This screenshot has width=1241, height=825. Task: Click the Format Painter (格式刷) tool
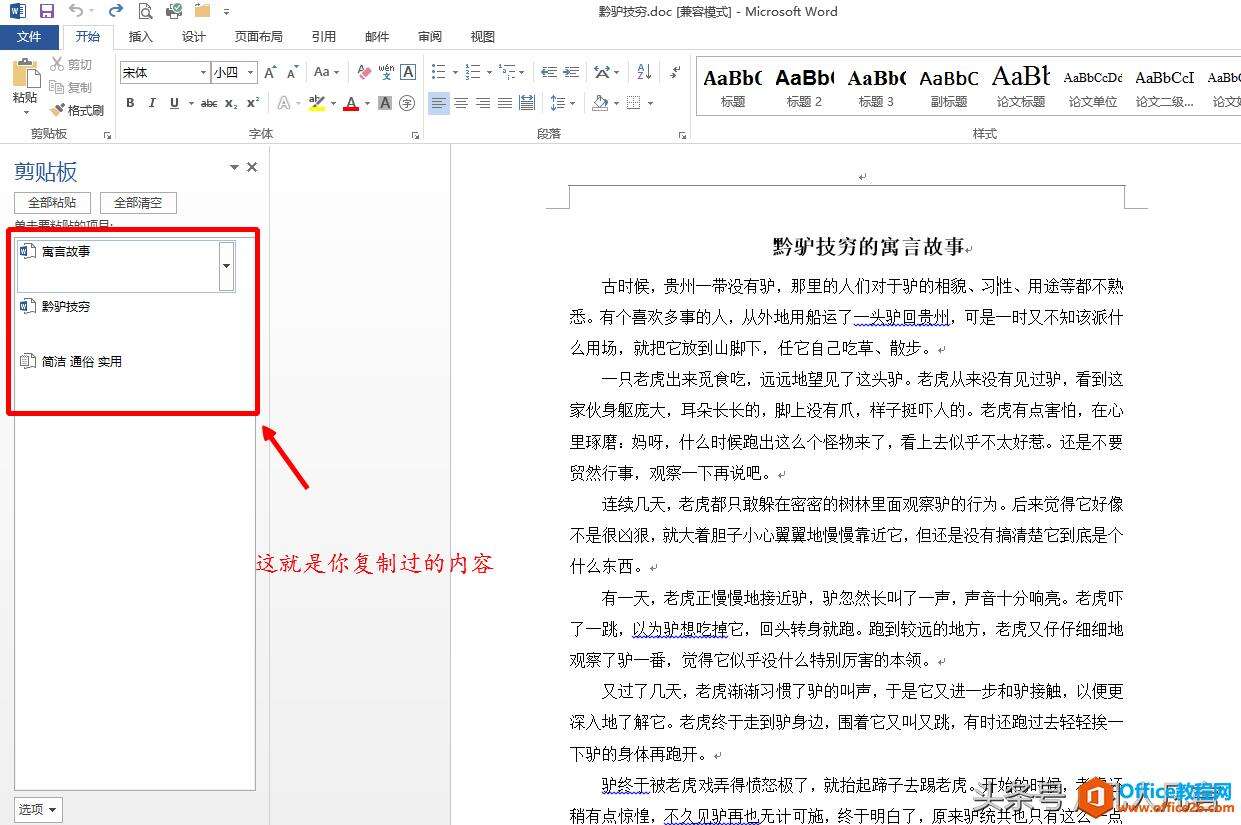coord(77,110)
